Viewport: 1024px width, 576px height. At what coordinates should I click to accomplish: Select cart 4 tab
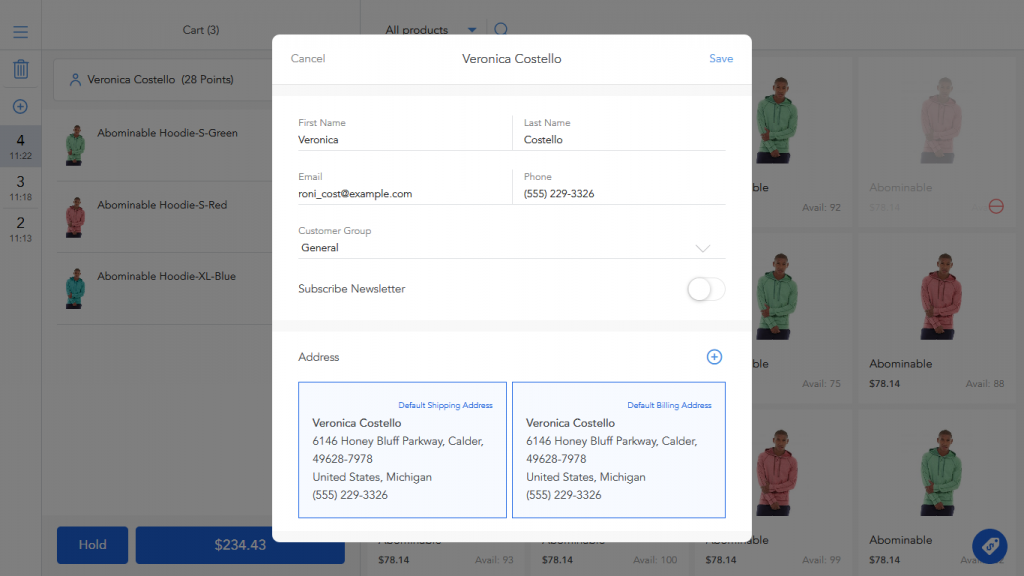coord(20,146)
